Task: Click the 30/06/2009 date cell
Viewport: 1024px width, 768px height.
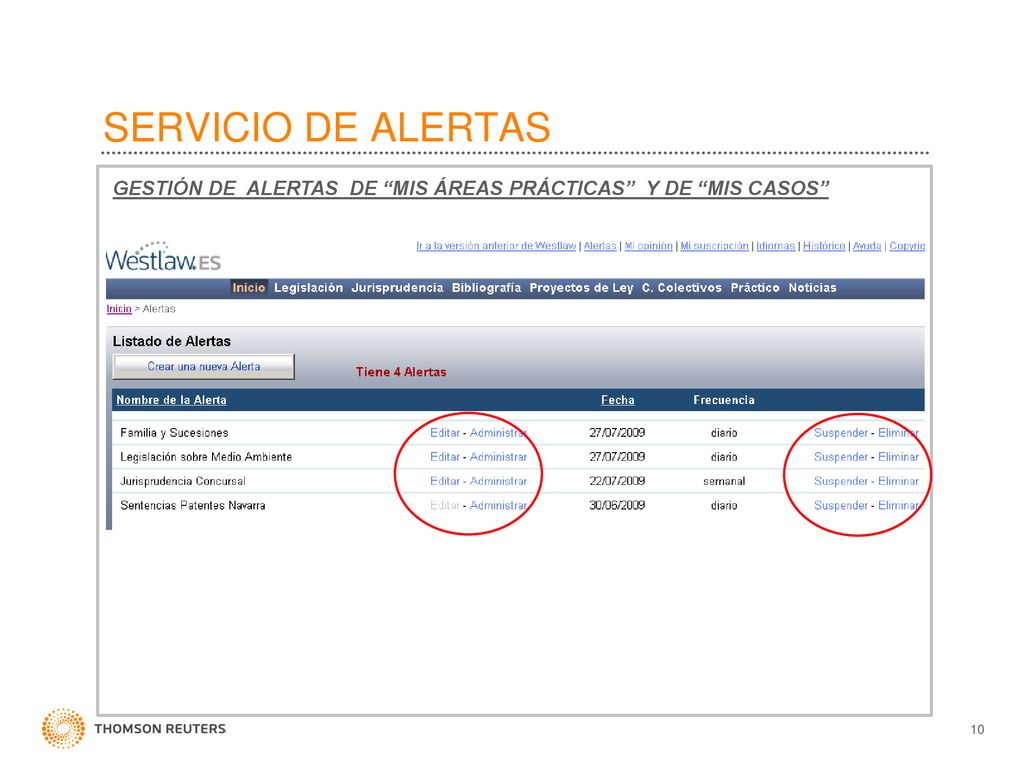Action: pyautogui.click(x=617, y=505)
